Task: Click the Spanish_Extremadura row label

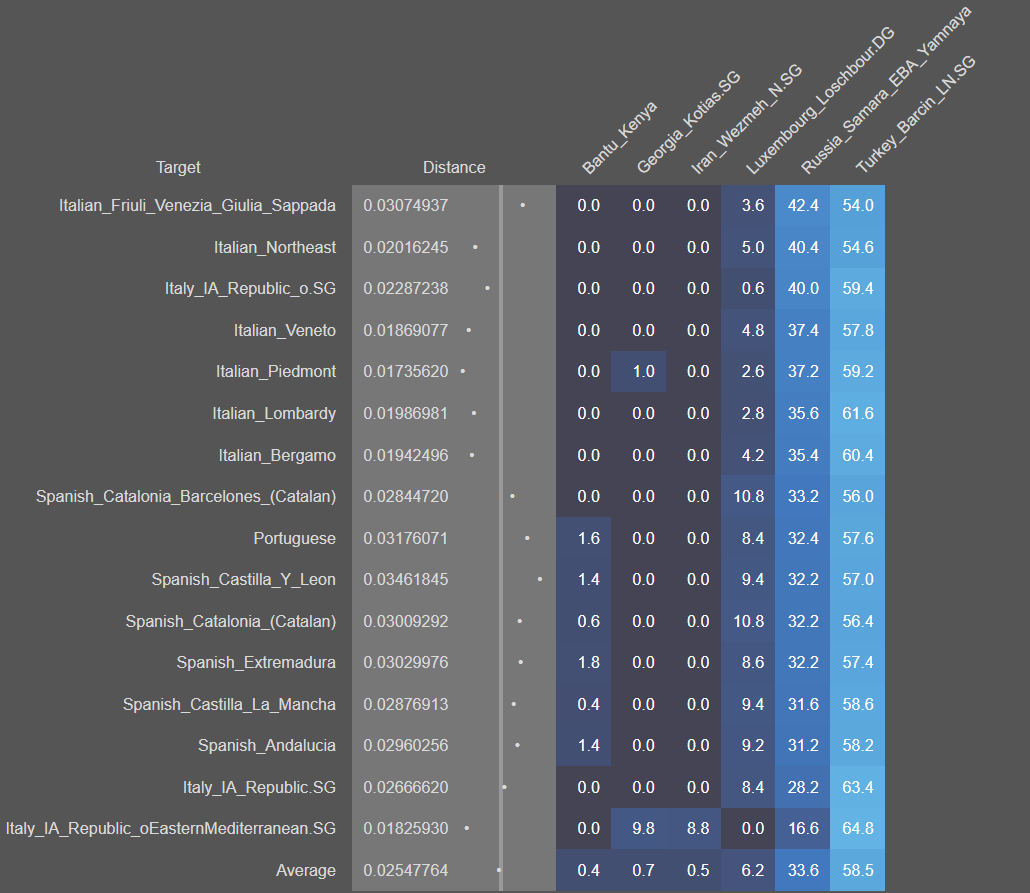Action: (256, 662)
